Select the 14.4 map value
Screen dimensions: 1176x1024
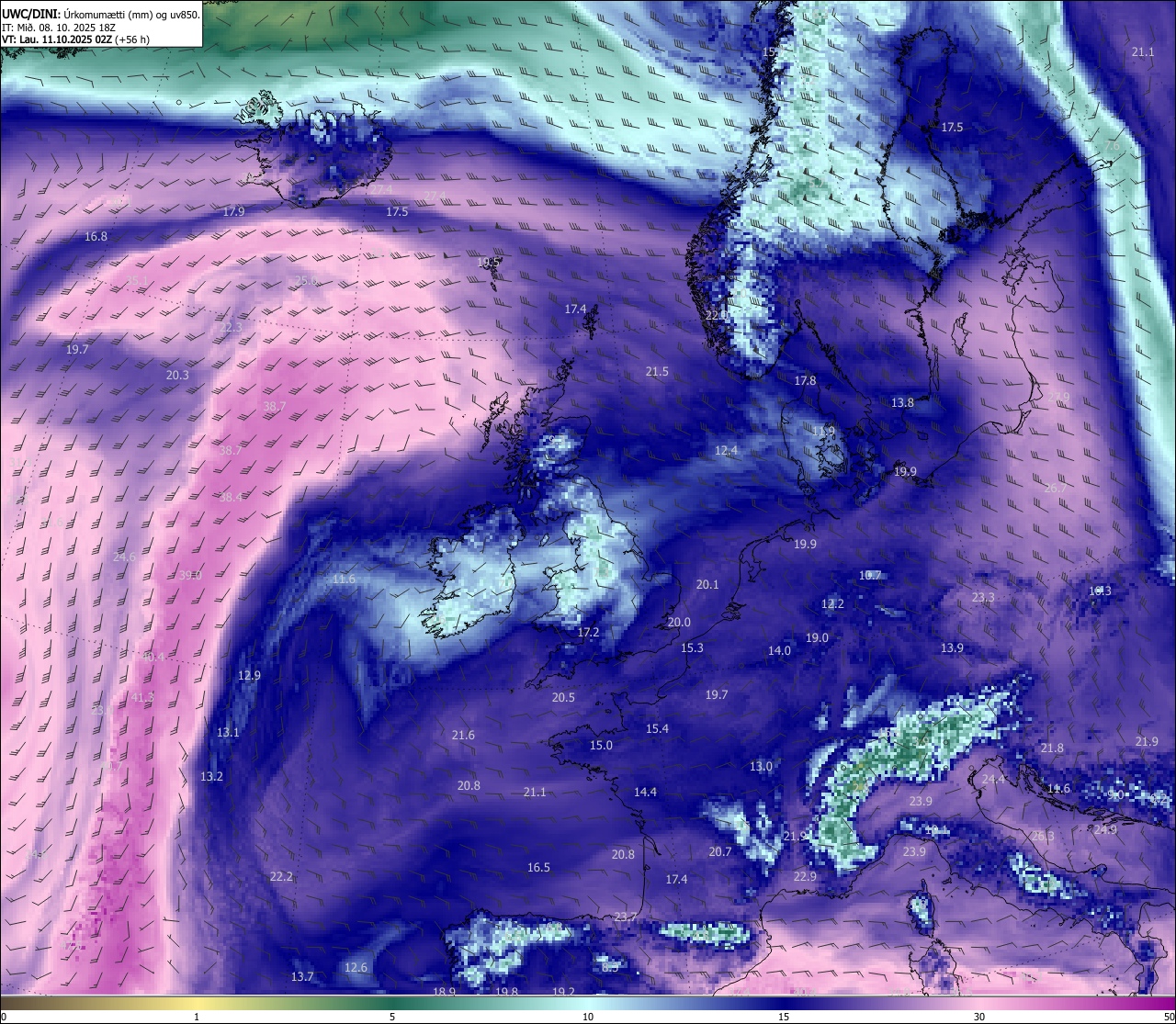[645, 792]
